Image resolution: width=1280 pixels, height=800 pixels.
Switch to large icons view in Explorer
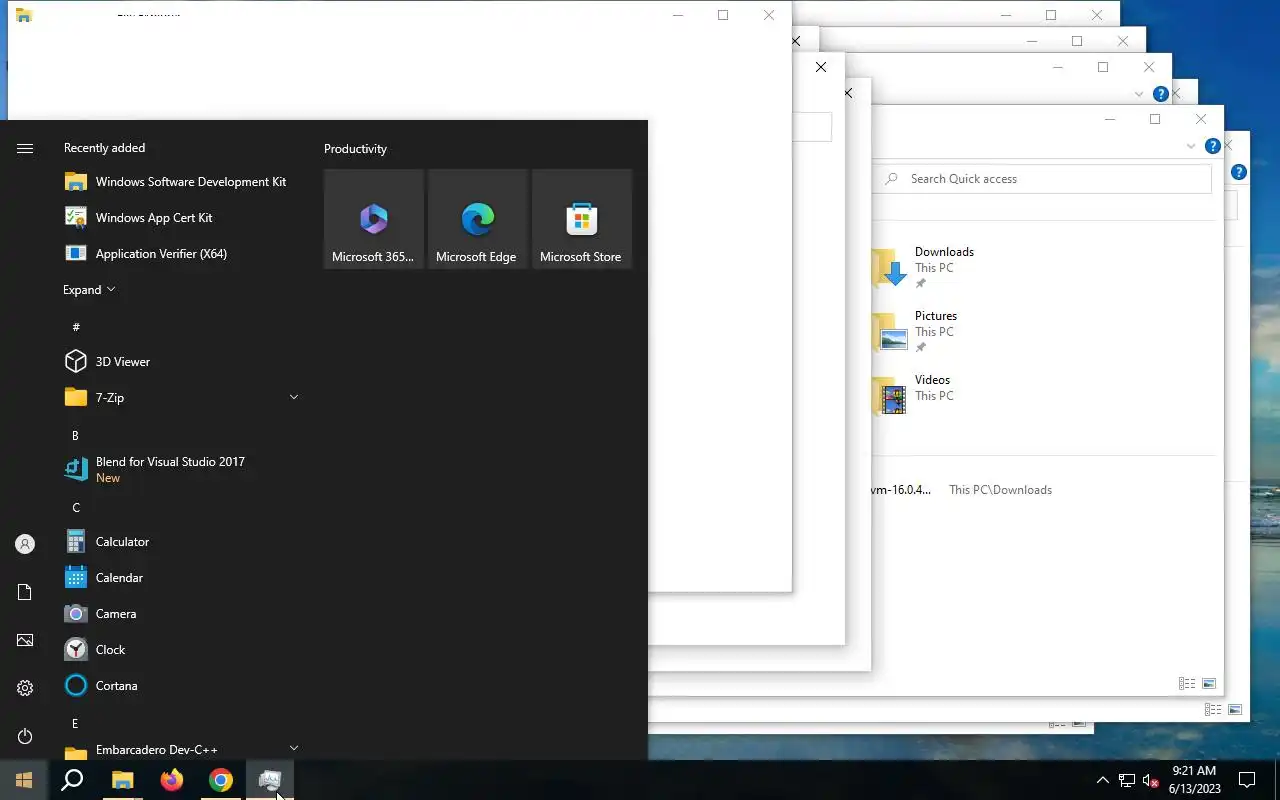(1209, 684)
